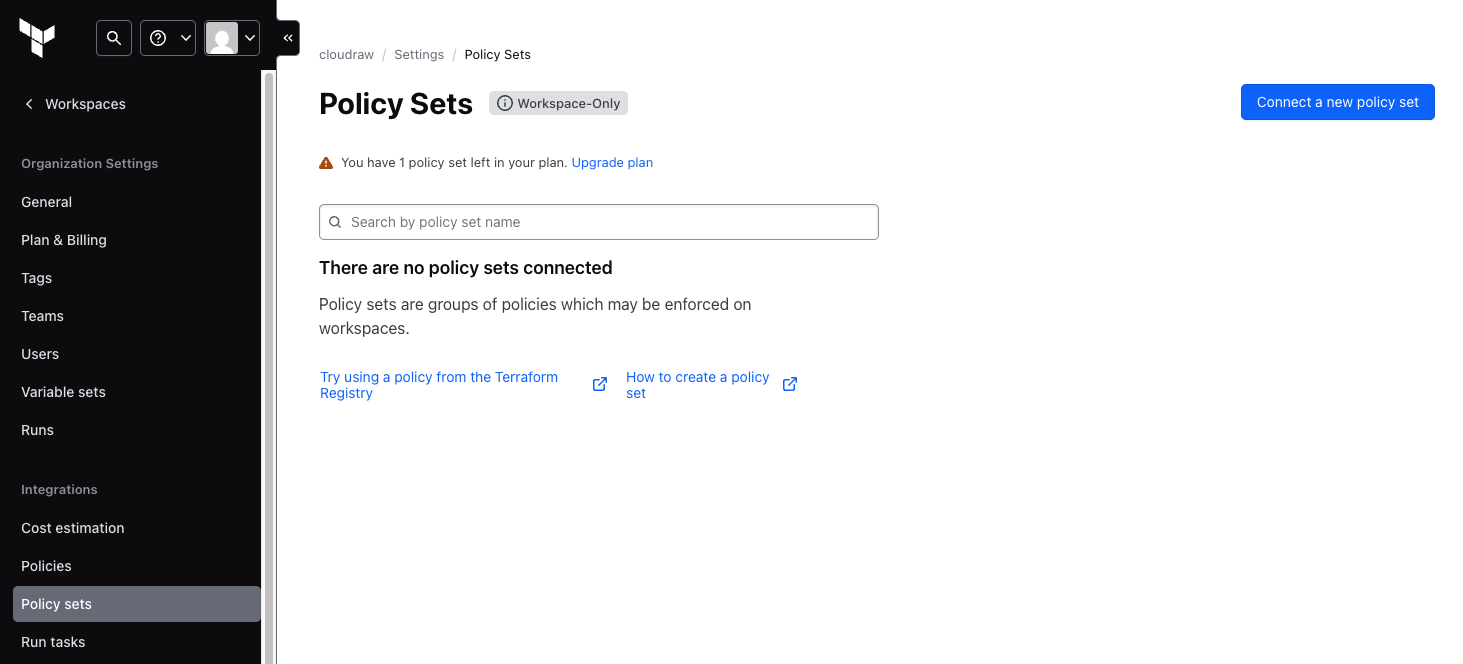Viewport: 1463px width, 664px height.
Task: Open external link icon beside Terraform Registry
Action: pos(600,385)
